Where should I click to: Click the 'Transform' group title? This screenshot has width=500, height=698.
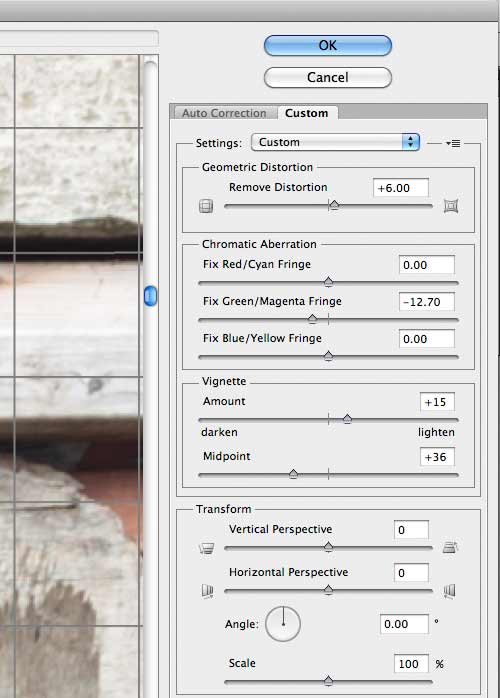224,509
